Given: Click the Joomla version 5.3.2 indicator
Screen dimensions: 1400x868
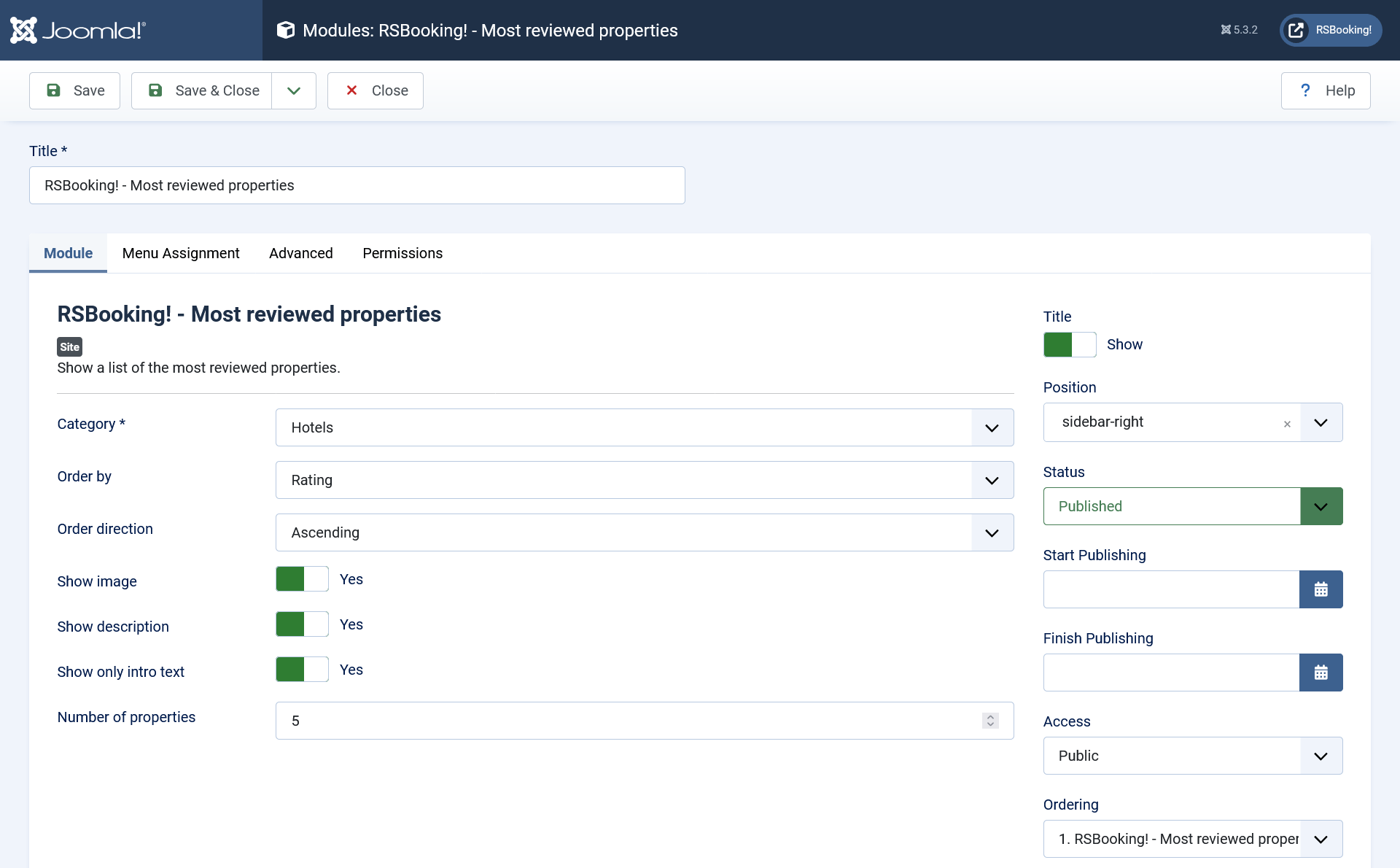Looking at the screenshot, I should 1239,30.
